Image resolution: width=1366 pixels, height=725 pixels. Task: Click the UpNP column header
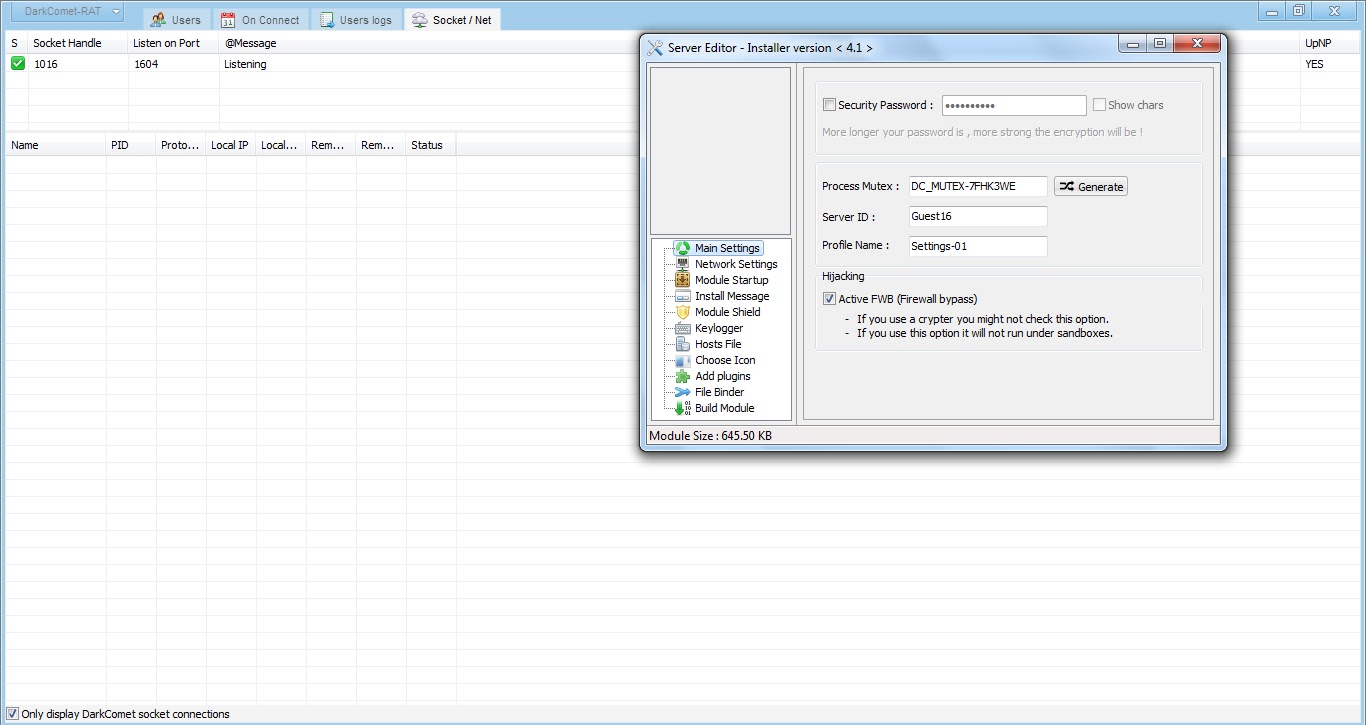(1332, 43)
